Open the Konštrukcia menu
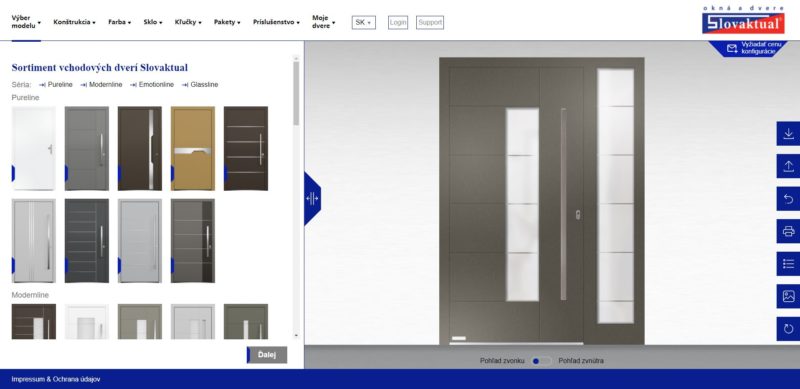Screen dimensions: 800x389 [74, 22]
